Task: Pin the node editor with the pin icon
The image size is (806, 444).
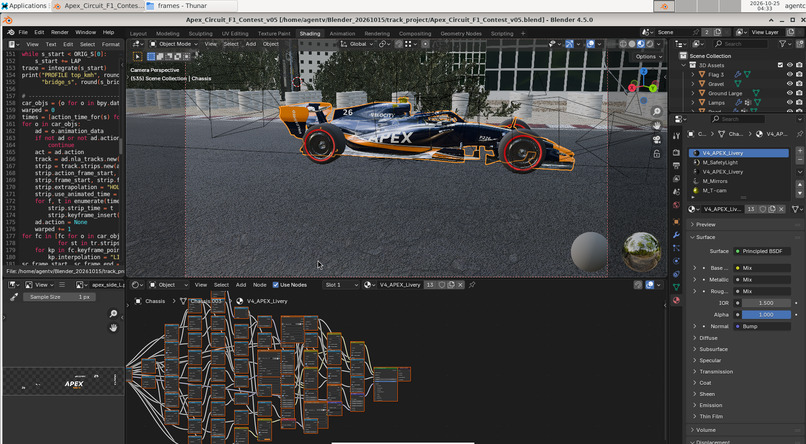Action: [x=472, y=285]
